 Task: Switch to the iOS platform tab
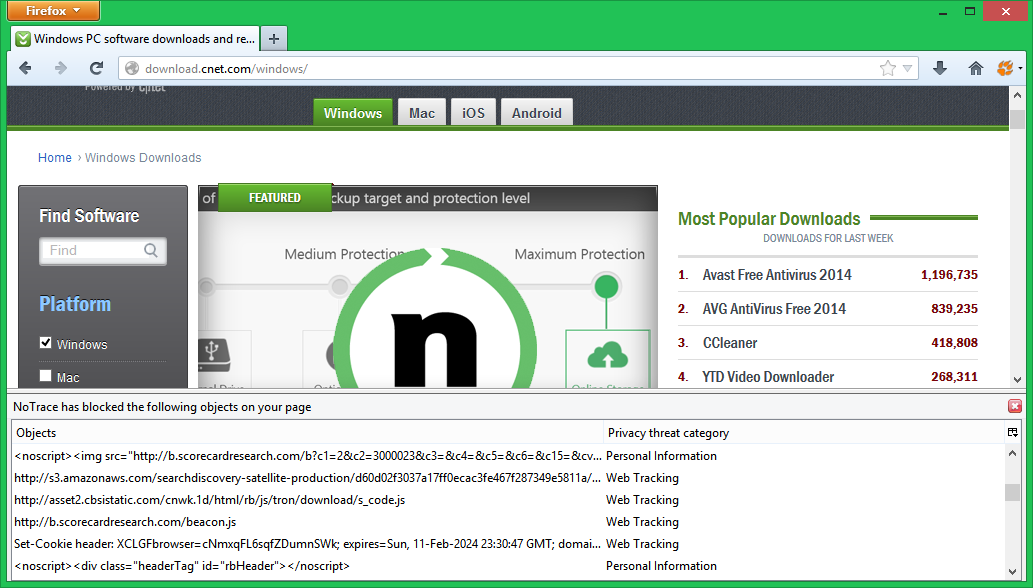pyautogui.click(x=473, y=113)
